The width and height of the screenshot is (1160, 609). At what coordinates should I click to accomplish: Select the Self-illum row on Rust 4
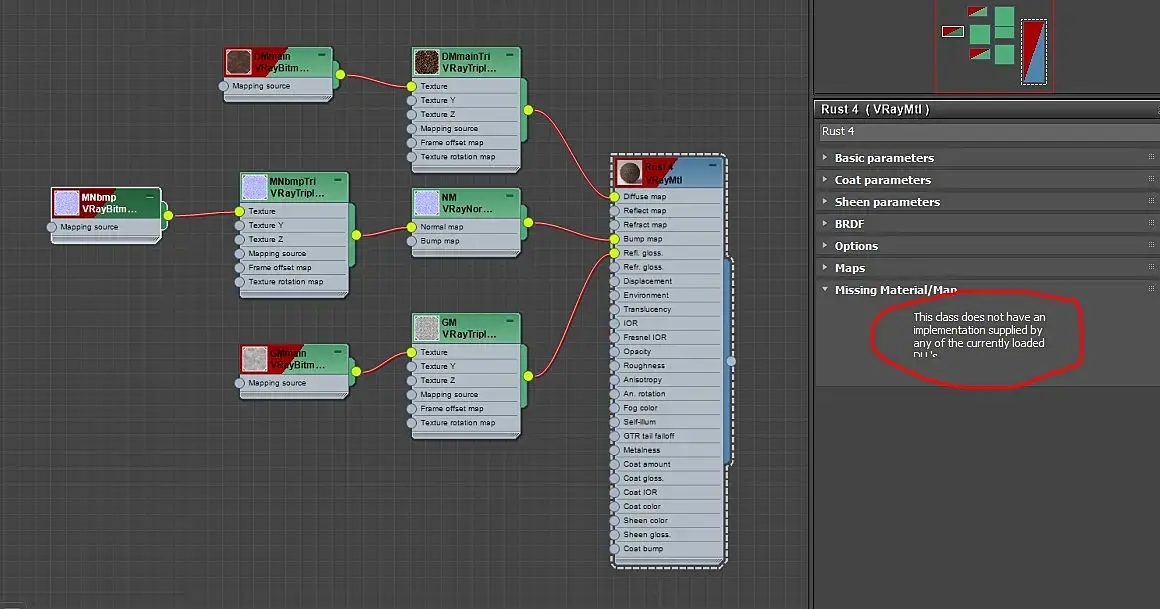(x=667, y=422)
